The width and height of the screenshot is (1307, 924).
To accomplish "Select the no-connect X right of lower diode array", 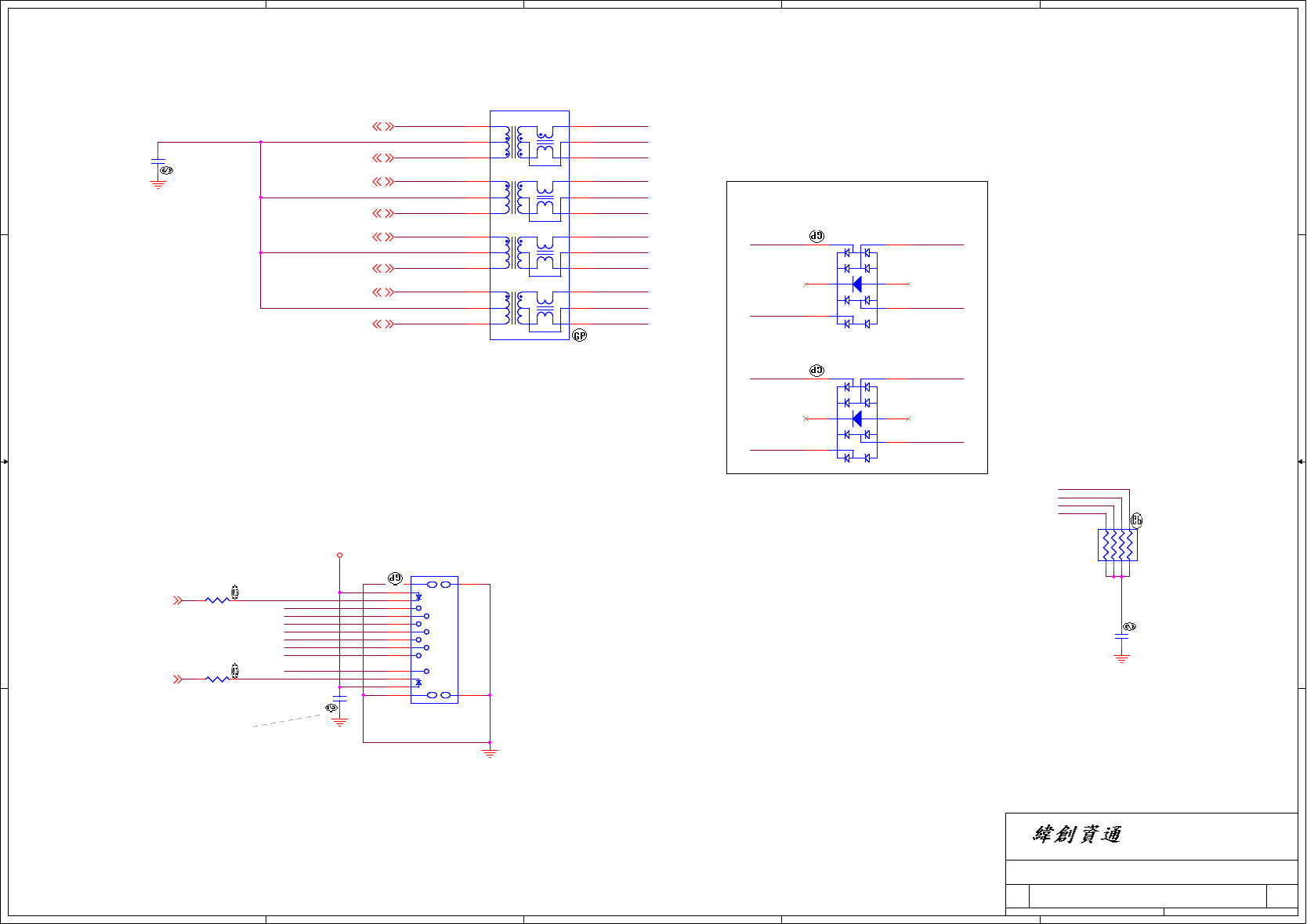I will point(908,419).
